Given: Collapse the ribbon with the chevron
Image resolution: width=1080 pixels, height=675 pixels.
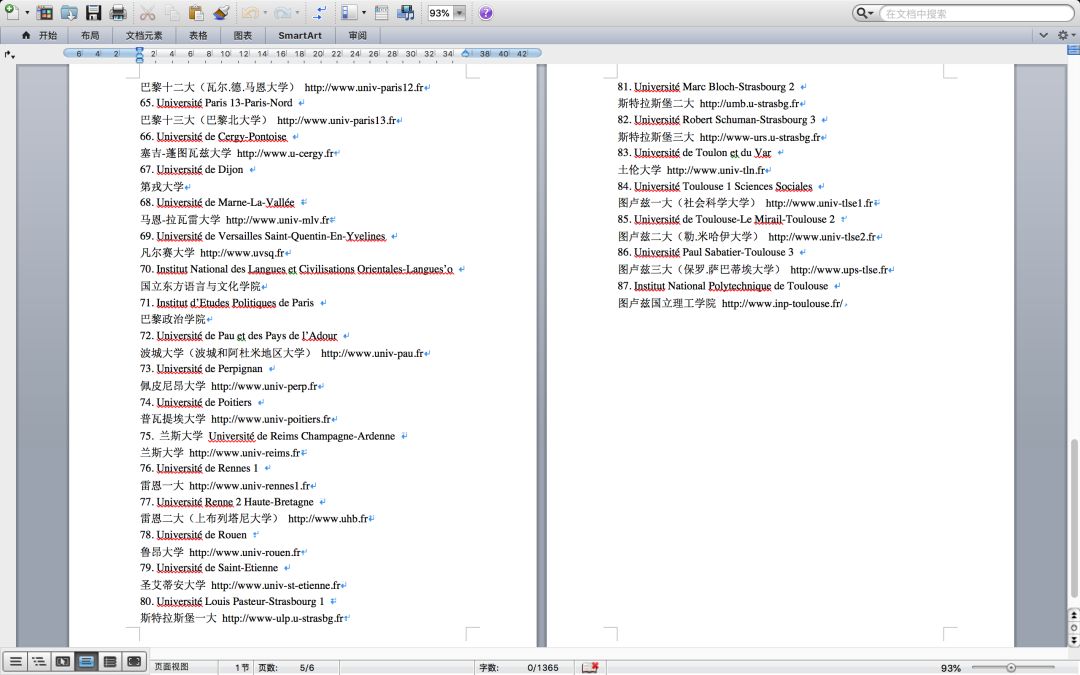Looking at the screenshot, I should click(1043, 35).
